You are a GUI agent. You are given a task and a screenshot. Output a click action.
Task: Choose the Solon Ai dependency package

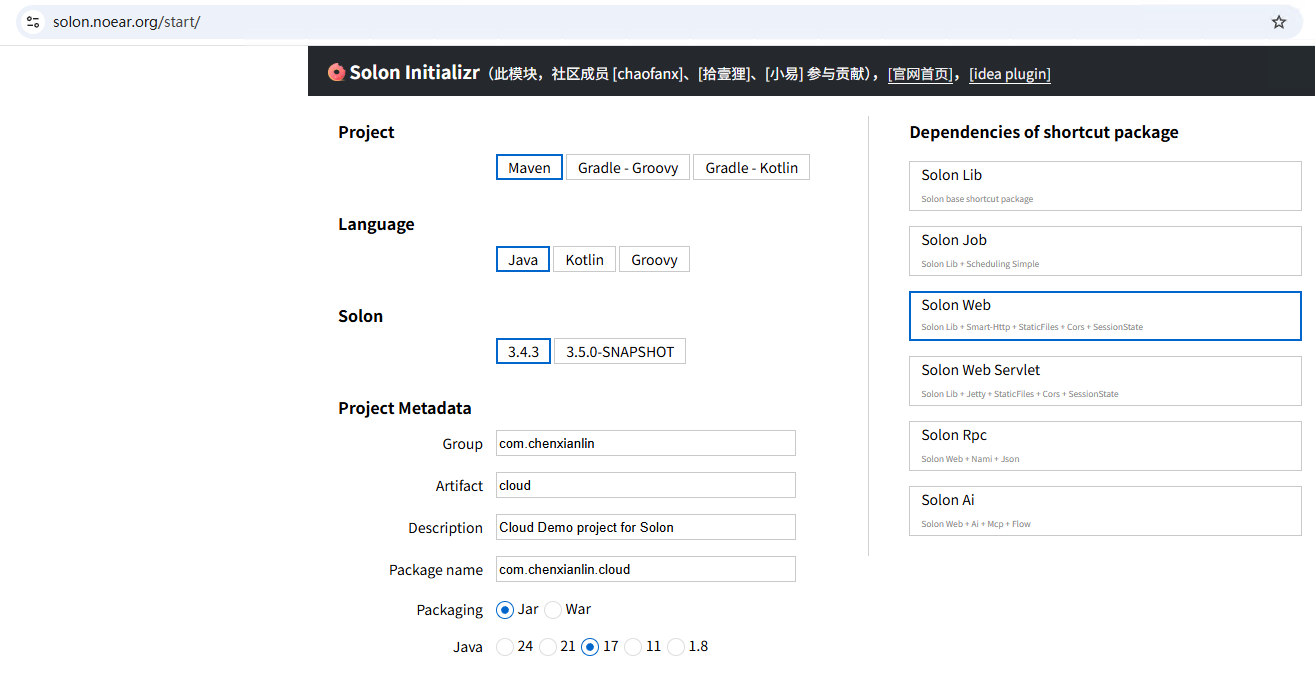point(1105,511)
